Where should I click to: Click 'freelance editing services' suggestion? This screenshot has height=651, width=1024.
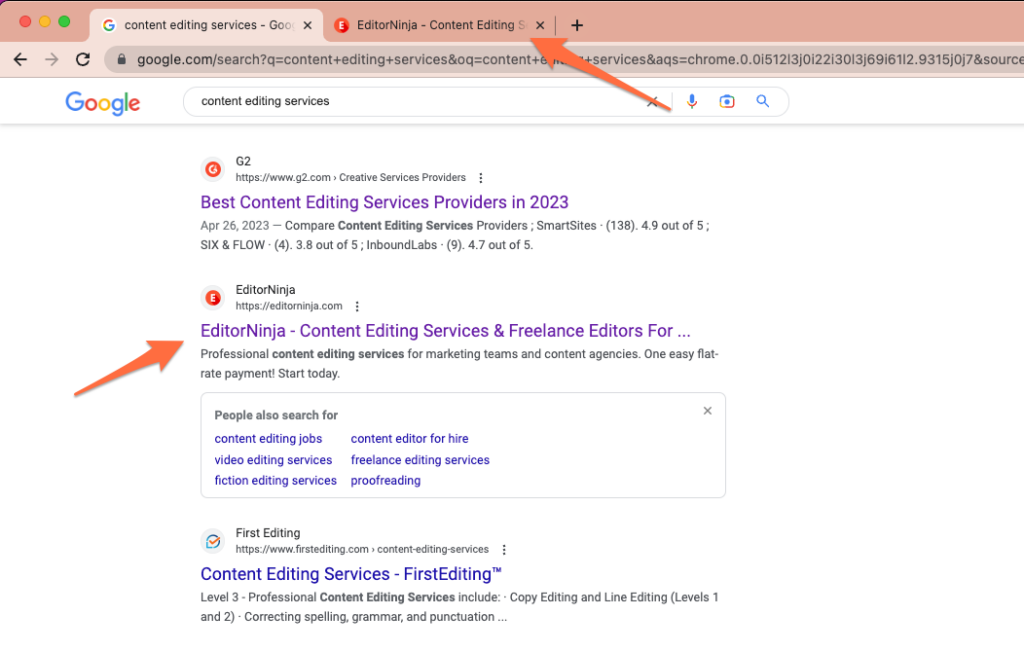pyautogui.click(x=420, y=460)
